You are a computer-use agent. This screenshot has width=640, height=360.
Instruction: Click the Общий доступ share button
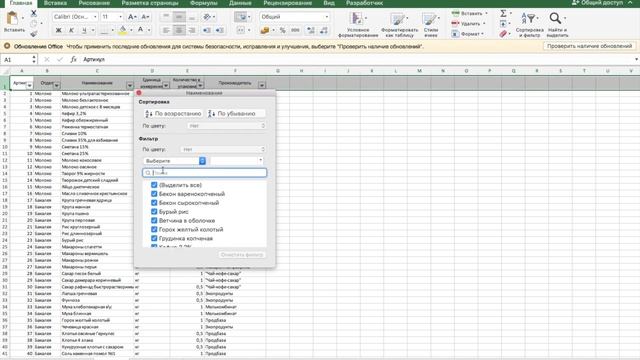(597, 3)
